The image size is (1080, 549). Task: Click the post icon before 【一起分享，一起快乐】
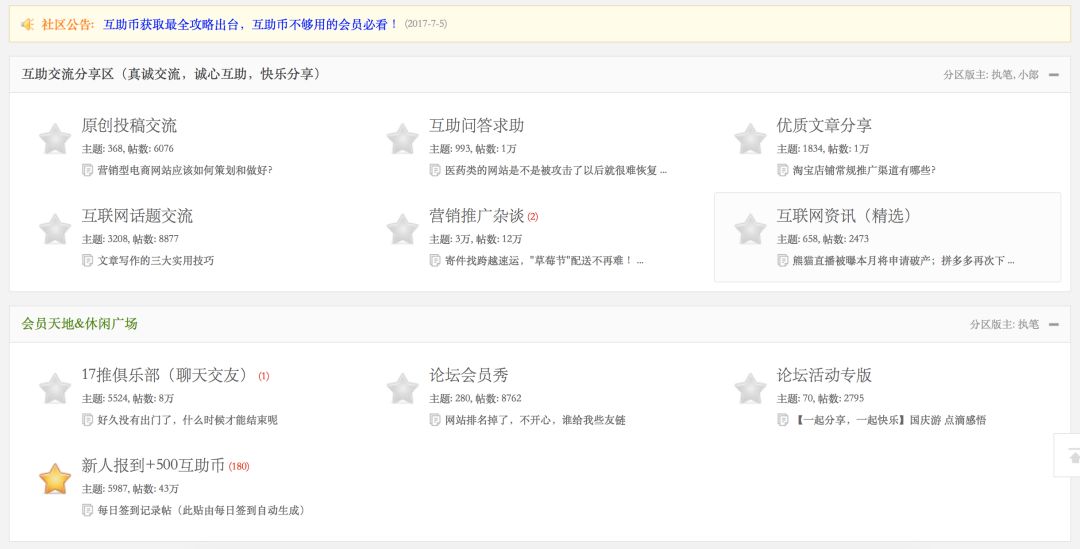click(x=782, y=419)
